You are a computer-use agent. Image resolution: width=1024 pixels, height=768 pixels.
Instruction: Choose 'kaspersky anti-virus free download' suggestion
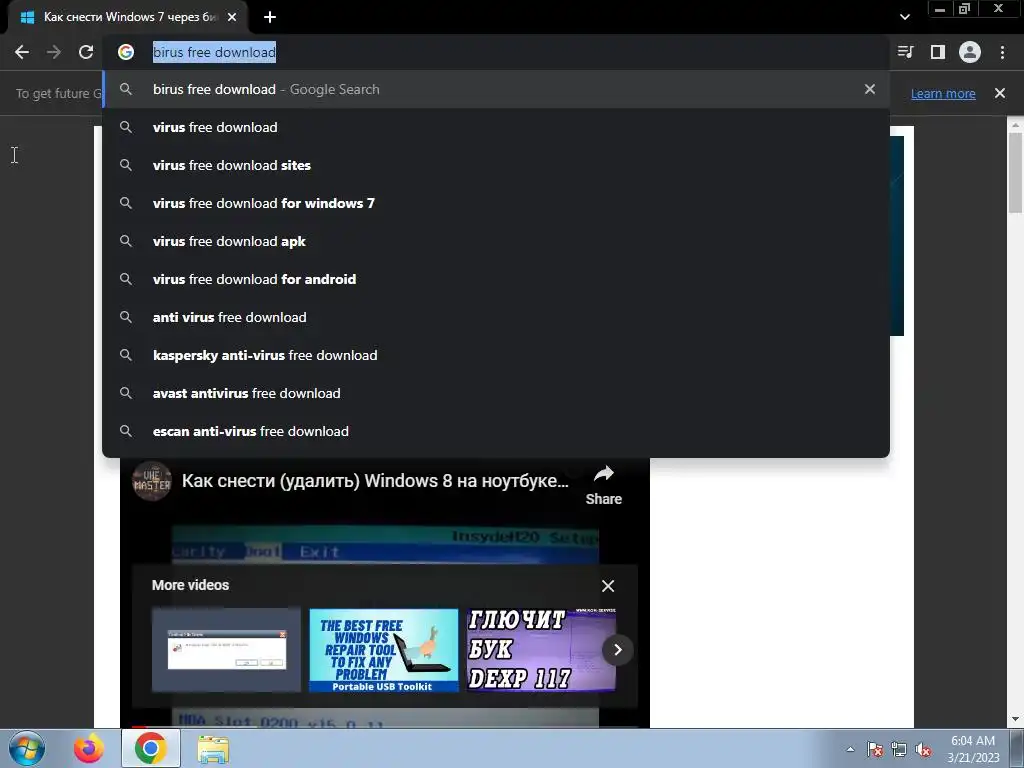click(496, 355)
